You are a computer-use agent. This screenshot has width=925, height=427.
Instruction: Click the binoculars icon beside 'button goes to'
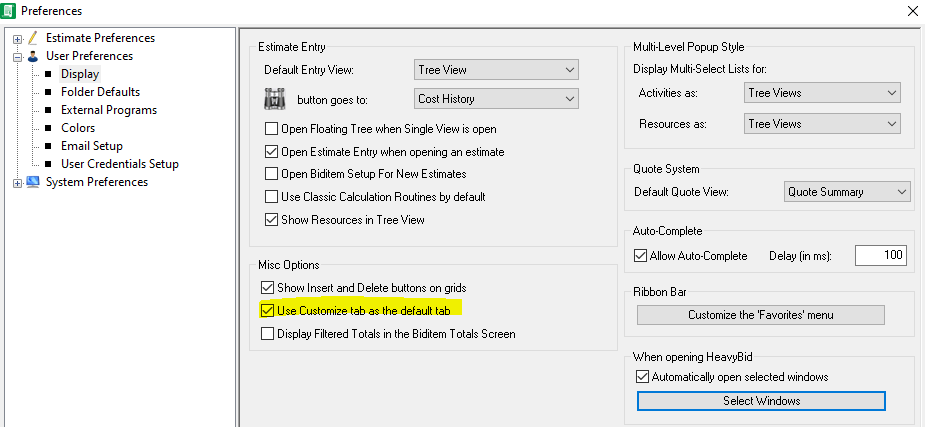(x=274, y=100)
